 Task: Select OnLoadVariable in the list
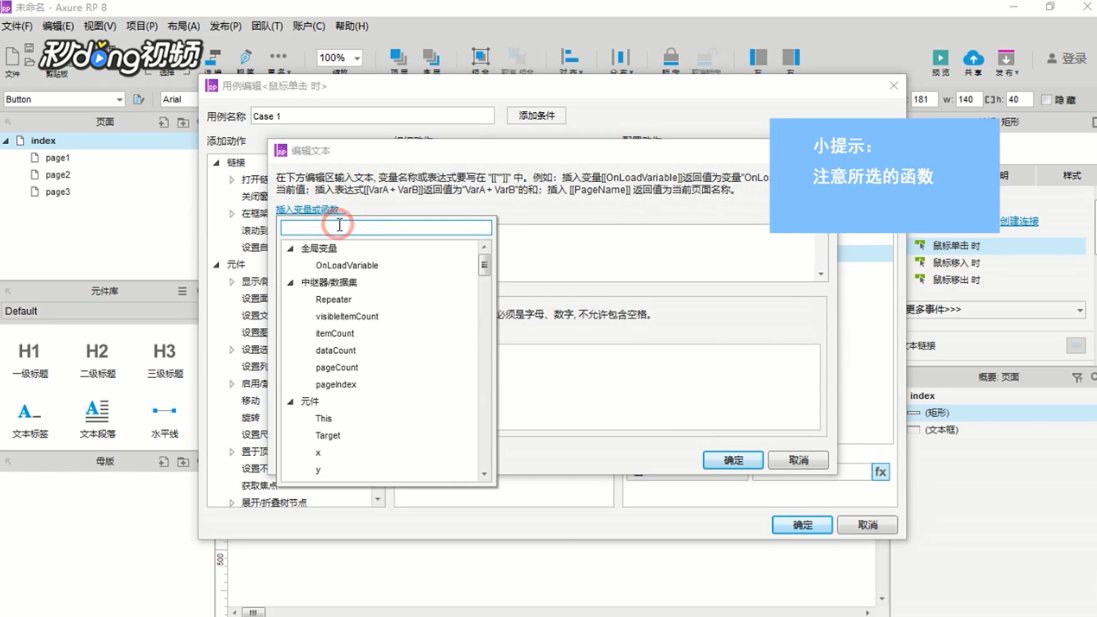(347, 265)
